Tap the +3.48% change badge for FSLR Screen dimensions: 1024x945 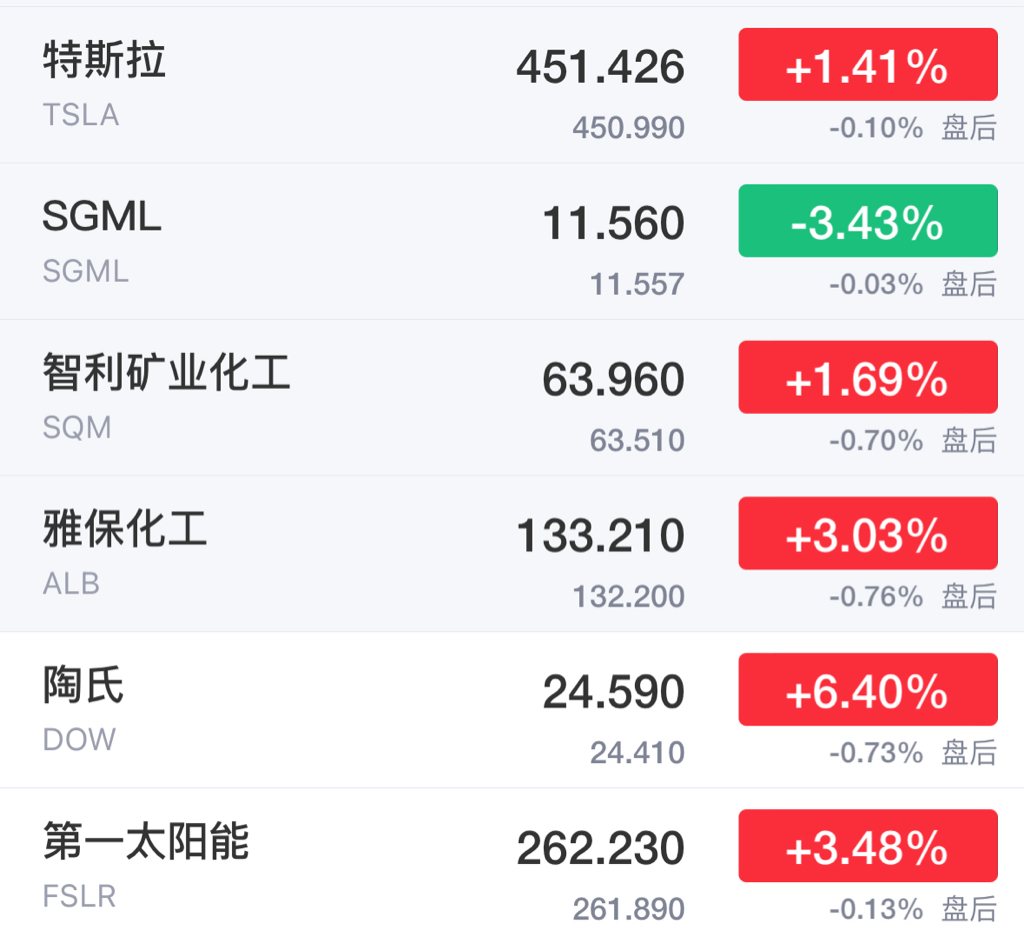868,846
